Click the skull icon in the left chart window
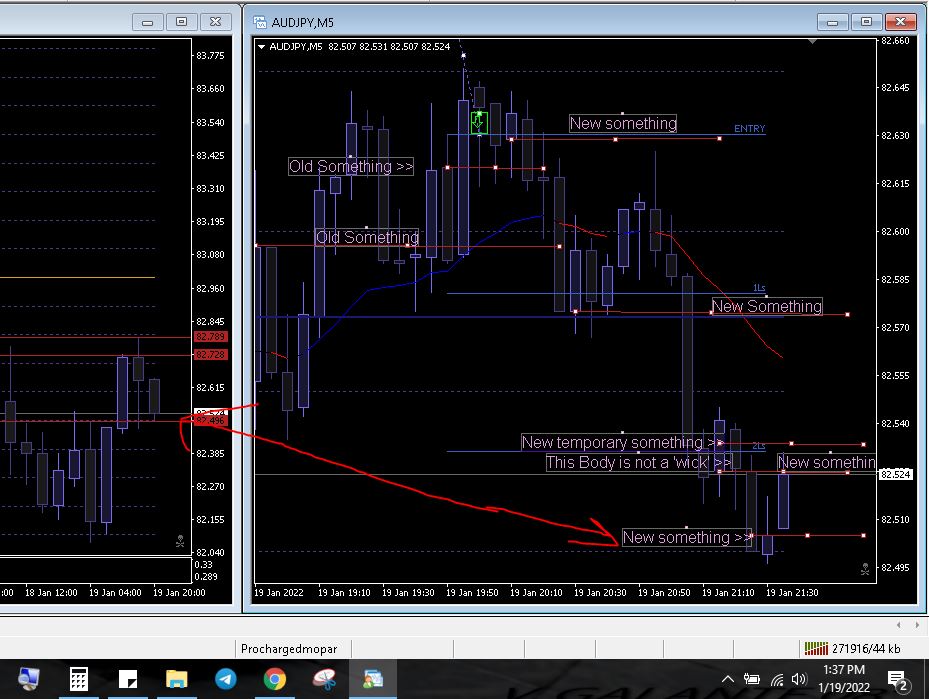Screen dimensions: 929x699 [x=180, y=541]
